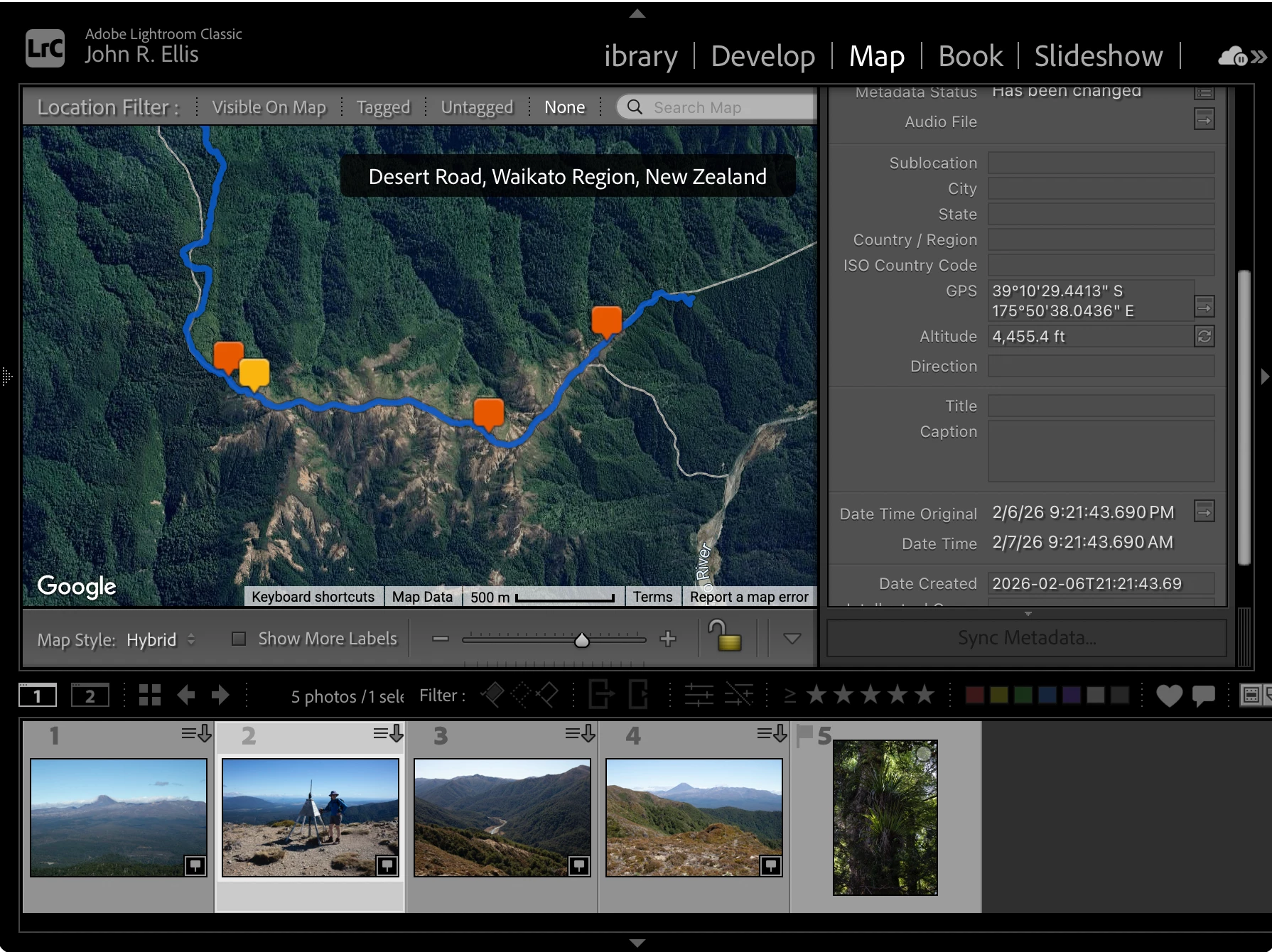Viewport: 1272px width, 952px height.
Task: Click the arrow button beside Date Time Original
Action: [1204, 511]
